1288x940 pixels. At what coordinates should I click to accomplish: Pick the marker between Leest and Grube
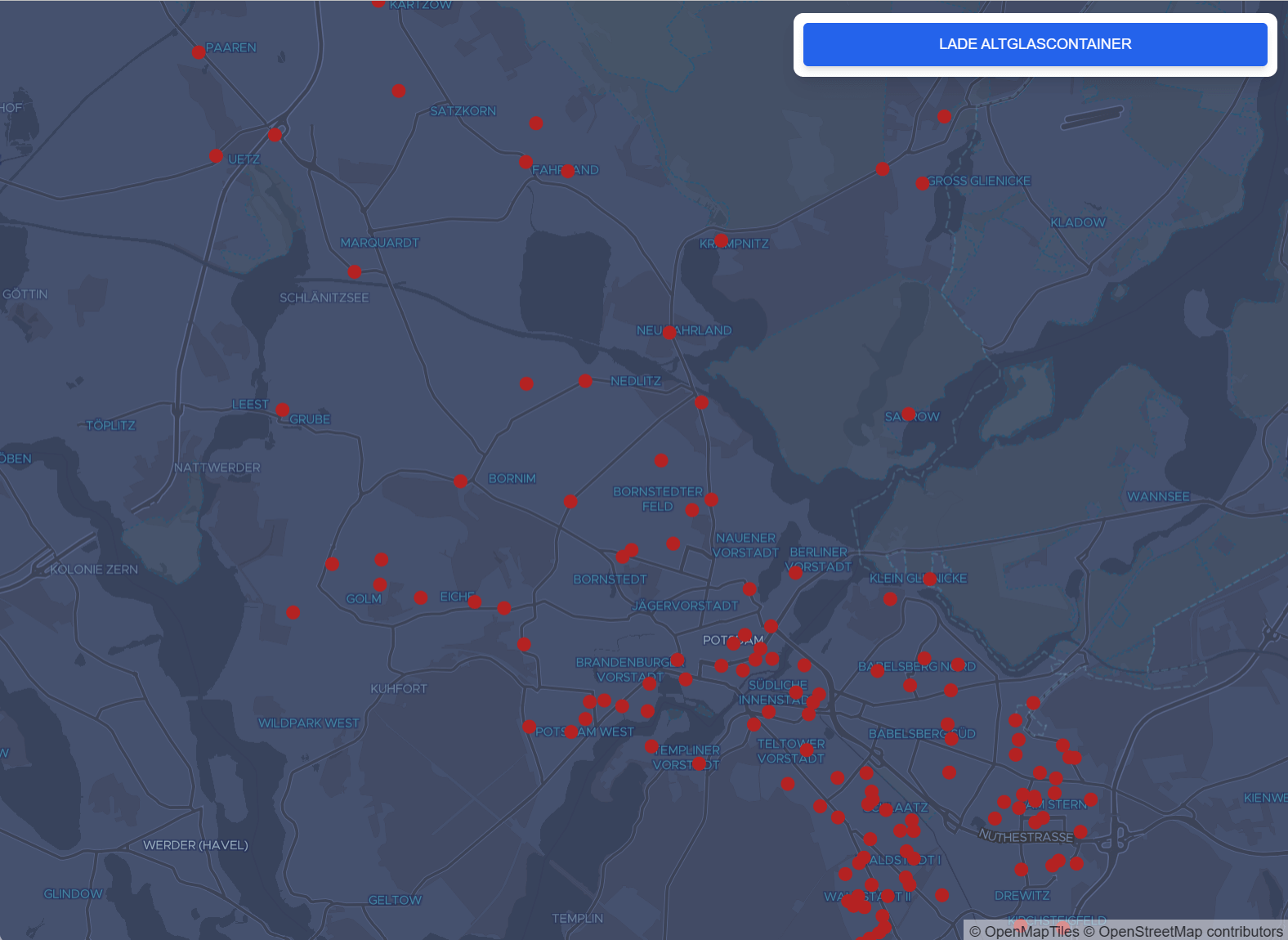(282, 410)
